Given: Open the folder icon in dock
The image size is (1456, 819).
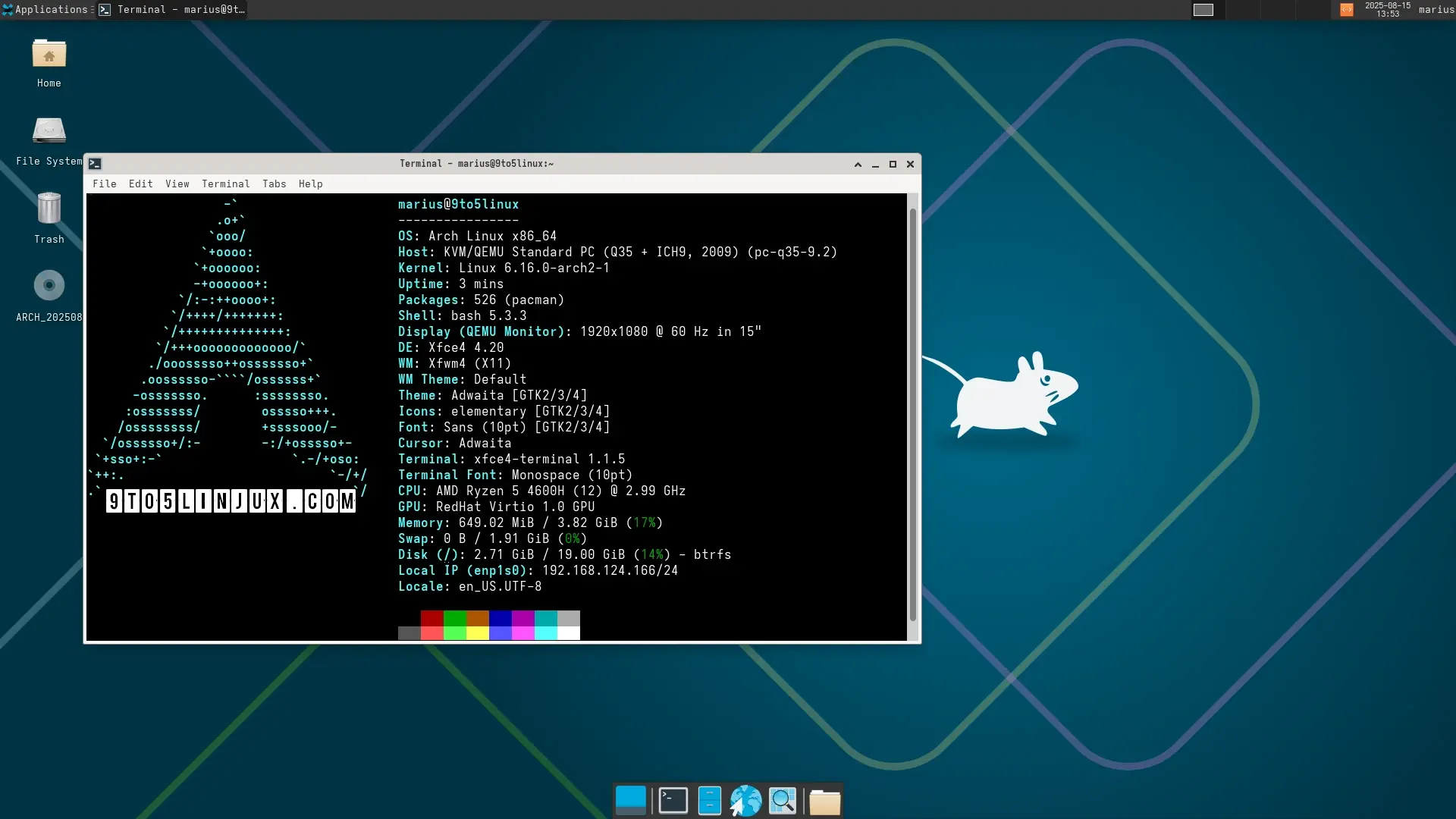Looking at the screenshot, I should (x=824, y=802).
